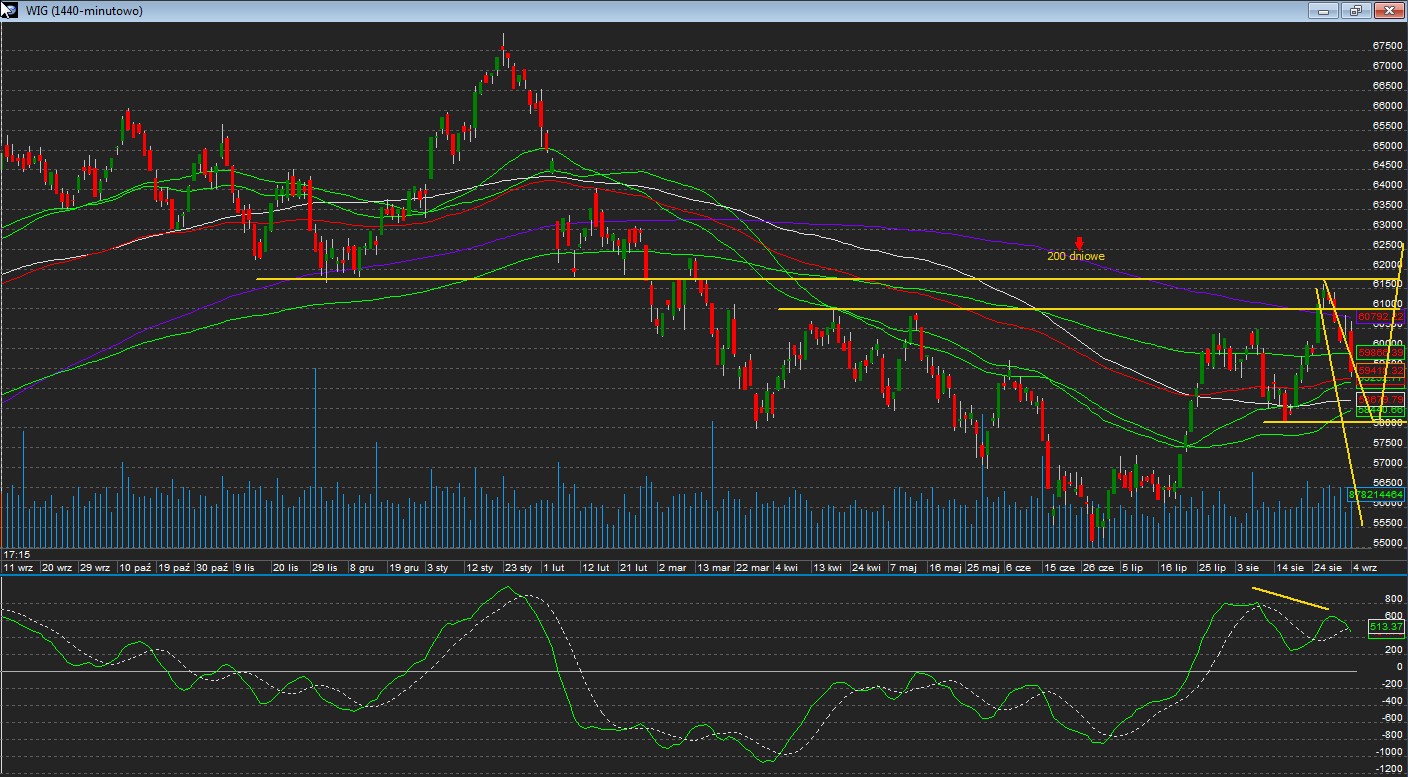This screenshot has width=1408, height=777.
Task: Click the oscillator value label 513.37
Action: [x=1386, y=627]
